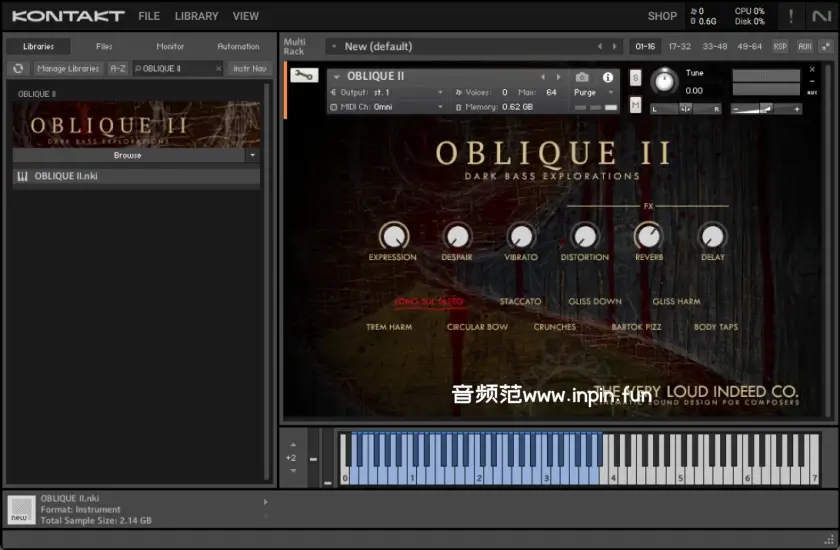Expand the dropdown arrow beside Browse
840x550 pixels.
tap(252, 156)
